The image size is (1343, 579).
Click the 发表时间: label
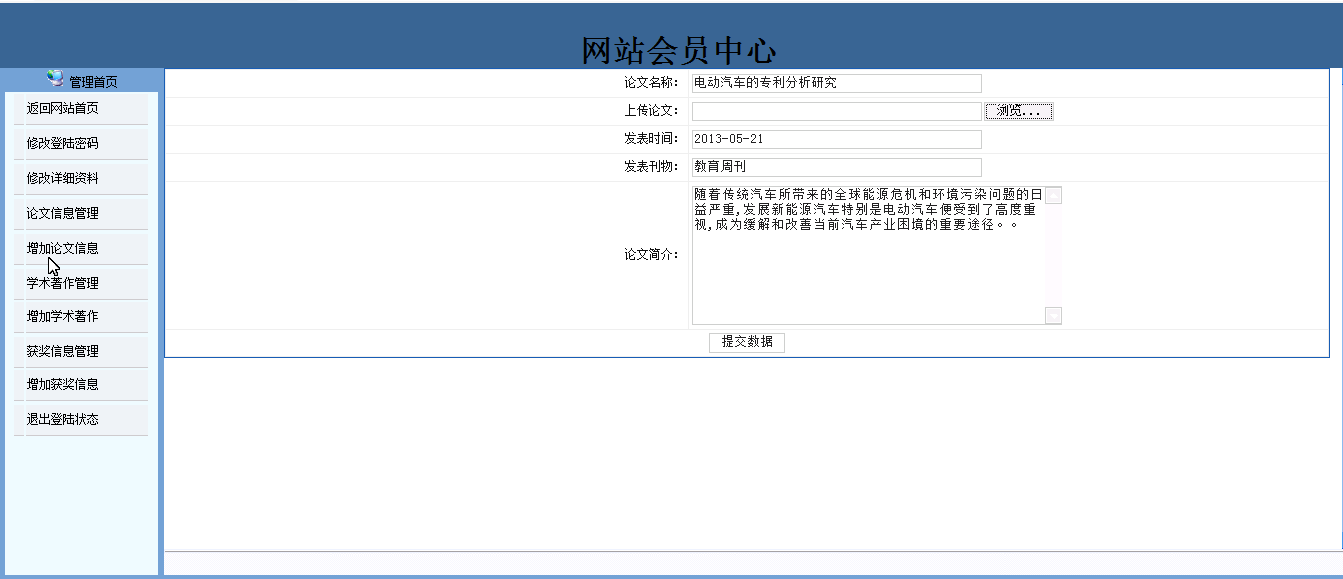tap(651, 139)
